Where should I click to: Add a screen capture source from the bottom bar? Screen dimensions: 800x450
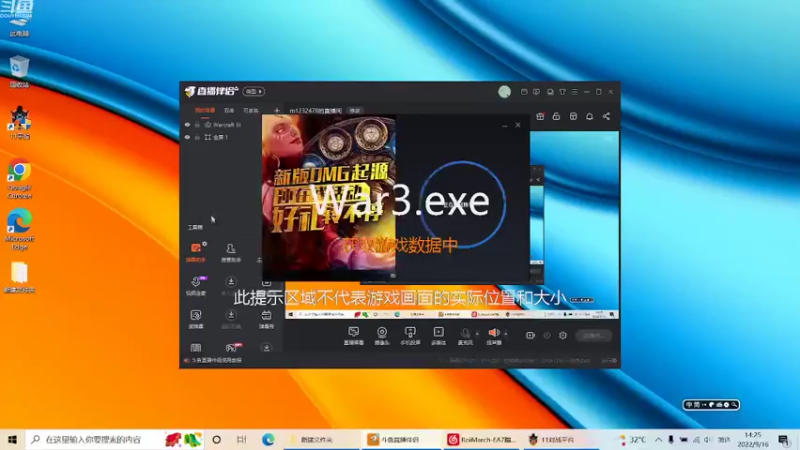coord(354,336)
